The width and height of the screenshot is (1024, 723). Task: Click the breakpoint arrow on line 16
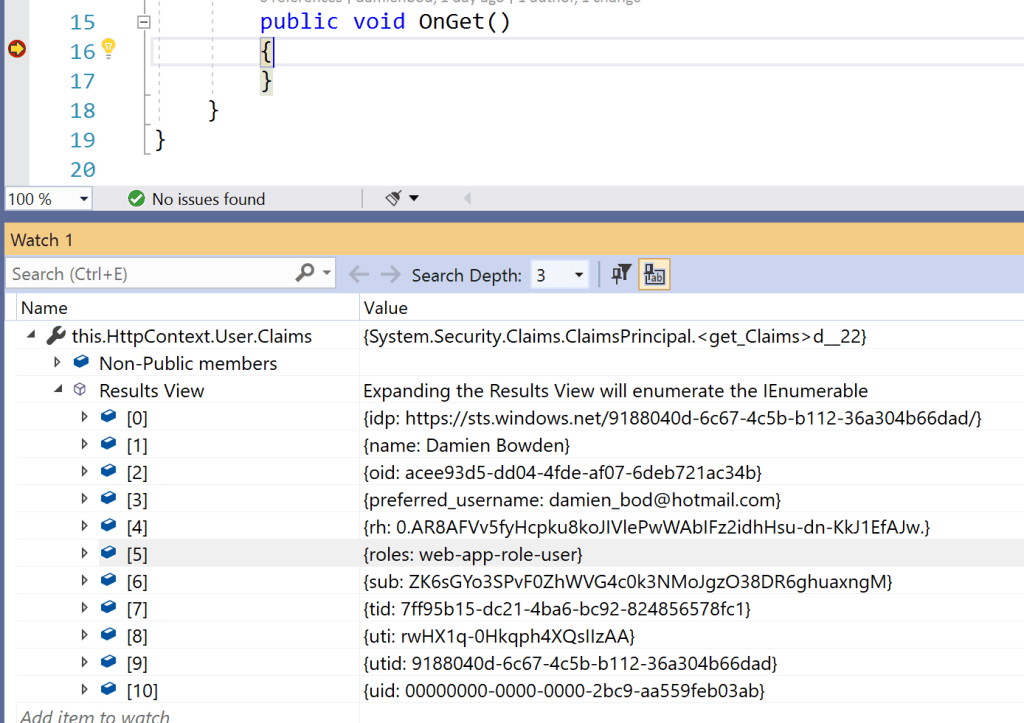[17, 49]
